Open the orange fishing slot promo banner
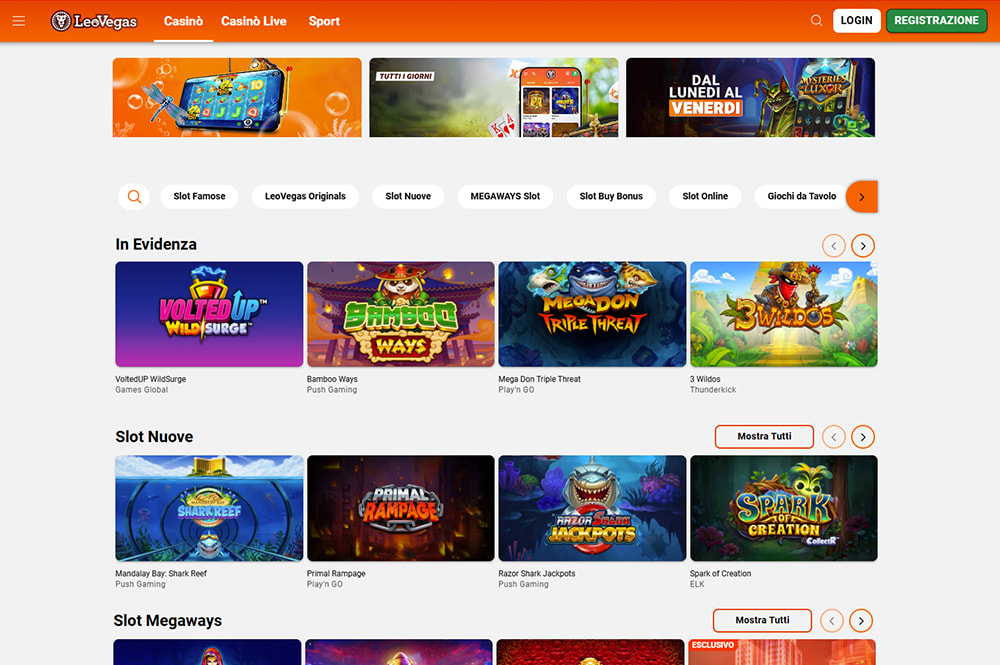This screenshot has height=665, width=1000. (x=237, y=98)
